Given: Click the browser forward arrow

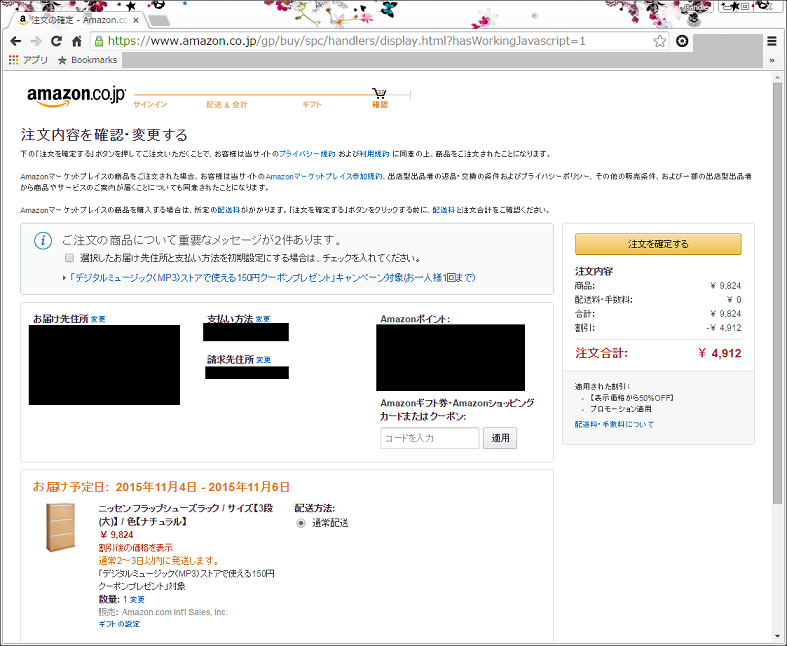Looking at the screenshot, I should tap(36, 41).
